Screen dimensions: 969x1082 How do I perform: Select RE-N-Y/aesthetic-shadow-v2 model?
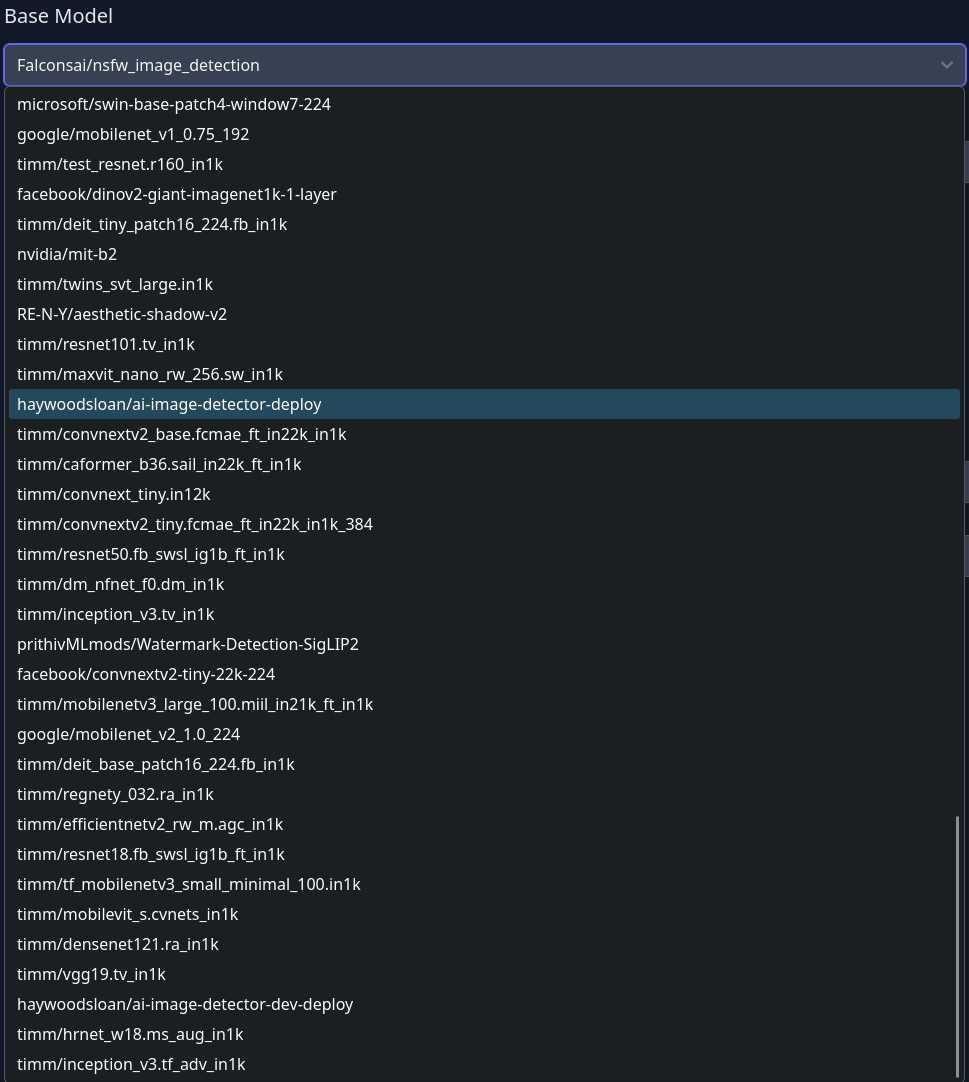coord(484,314)
